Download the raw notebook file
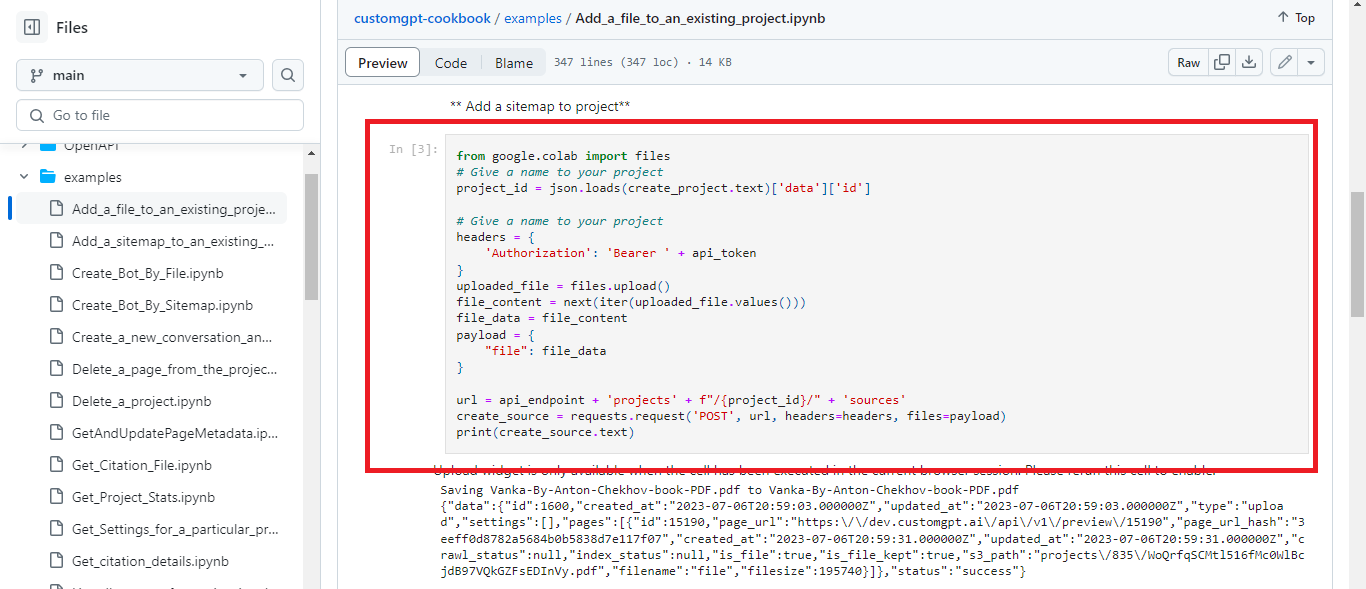1366x589 pixels. 1248,61
